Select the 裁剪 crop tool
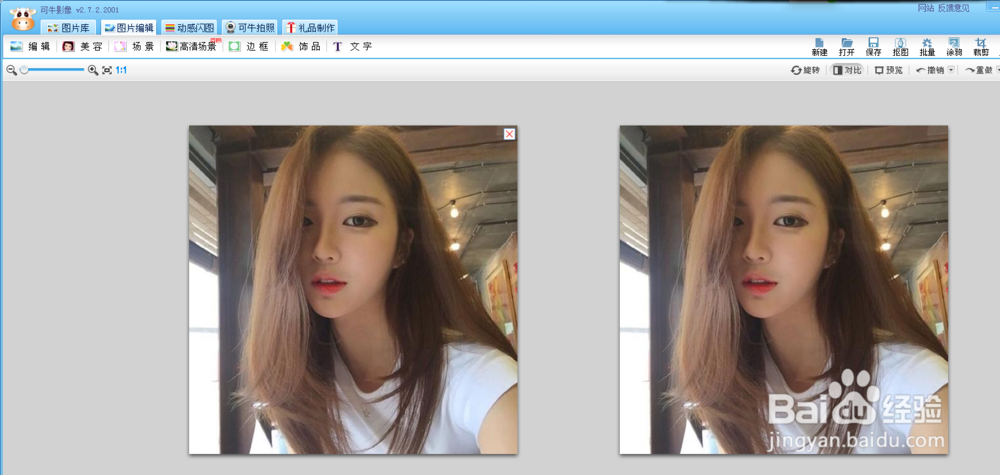 981,47
